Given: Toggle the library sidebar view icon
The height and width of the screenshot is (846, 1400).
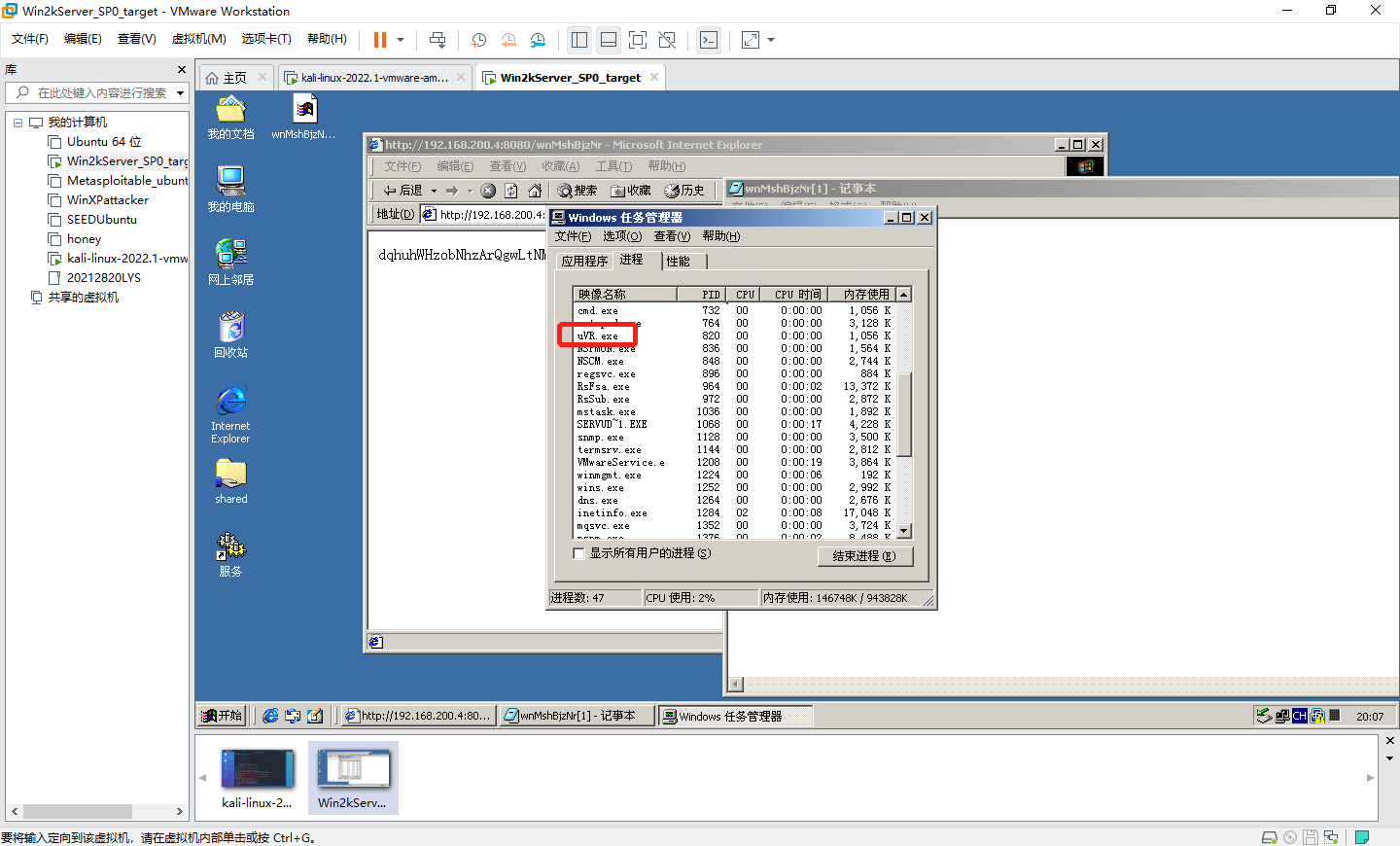Looking at the screenshot, I should click(579, 40).
